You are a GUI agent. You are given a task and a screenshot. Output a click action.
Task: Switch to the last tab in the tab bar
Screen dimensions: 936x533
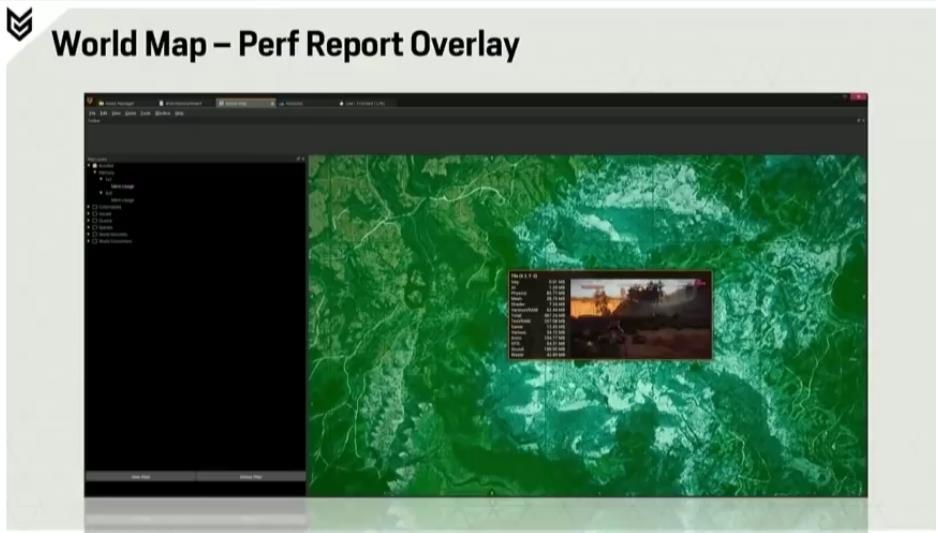tap(365, 103)
